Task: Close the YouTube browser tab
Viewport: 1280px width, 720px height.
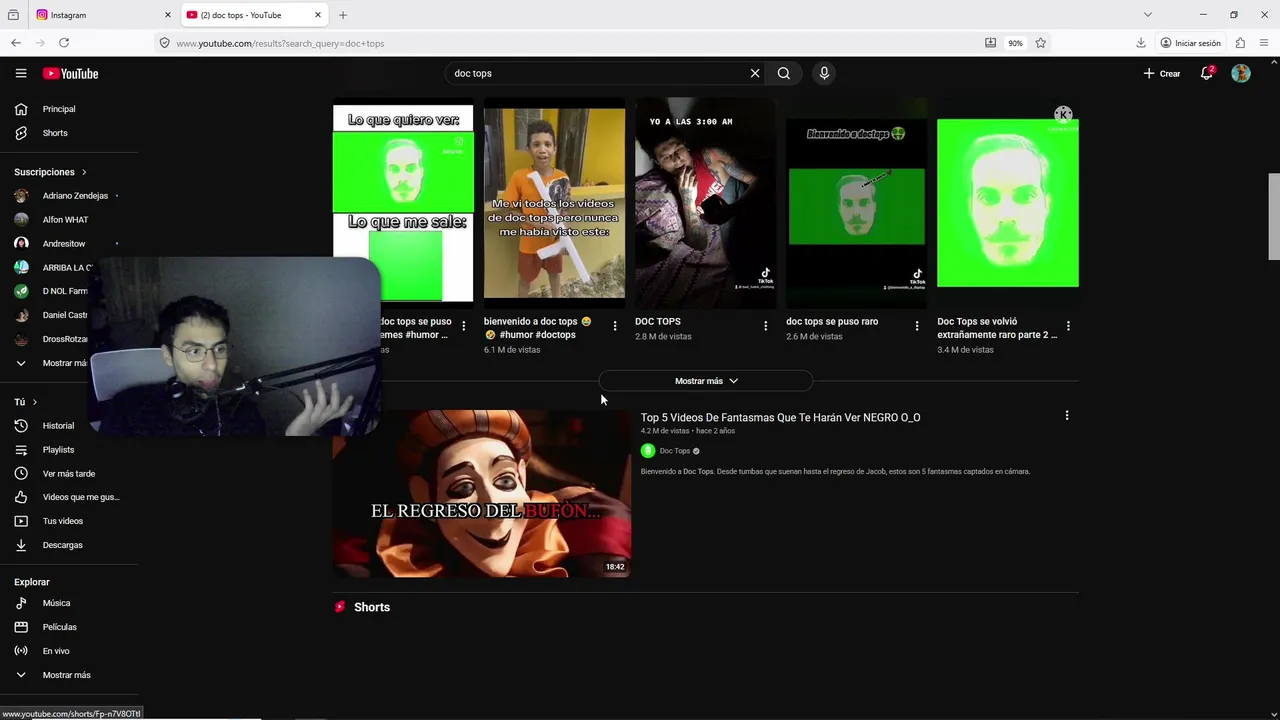Action: pyautogui.click(x=318, y=15)
